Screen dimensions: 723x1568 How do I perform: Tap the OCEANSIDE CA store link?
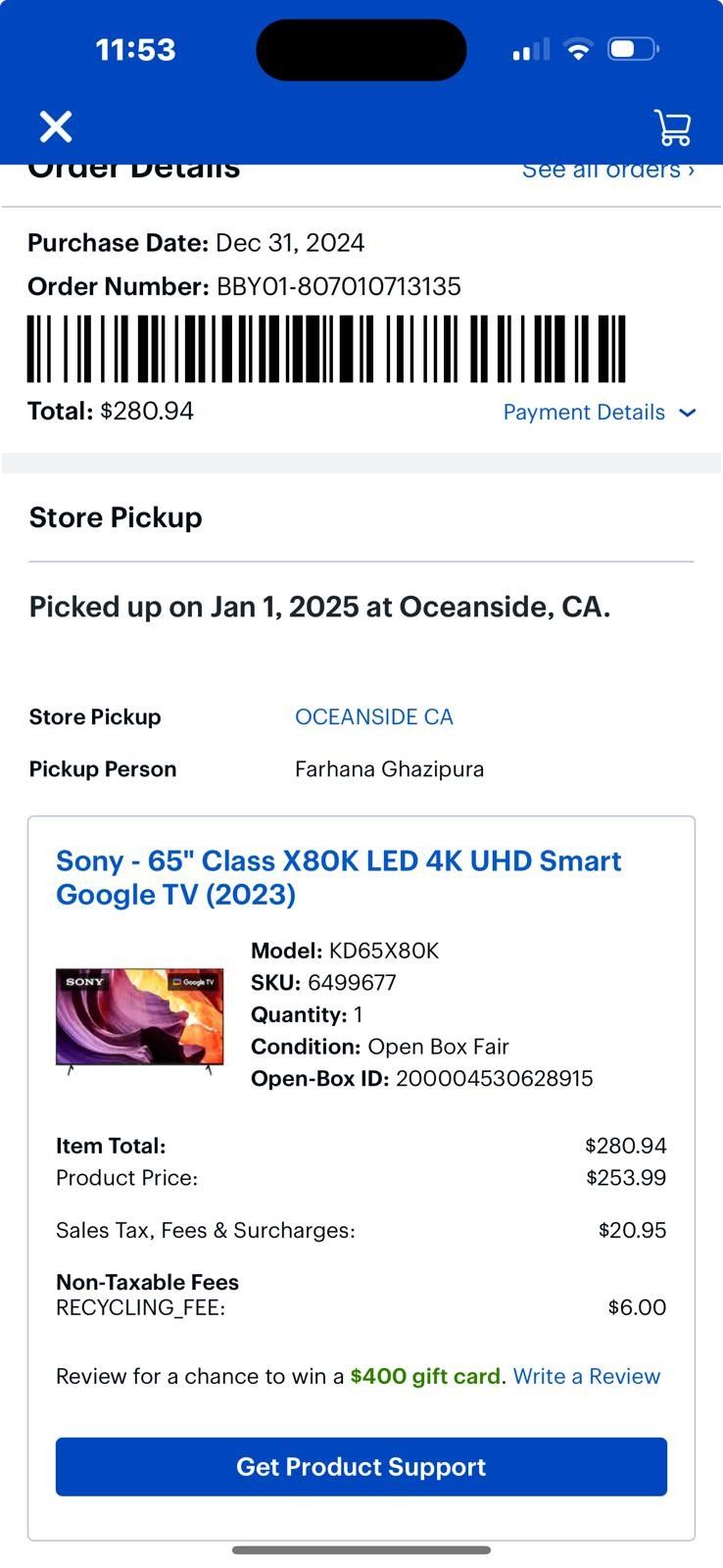374,717
